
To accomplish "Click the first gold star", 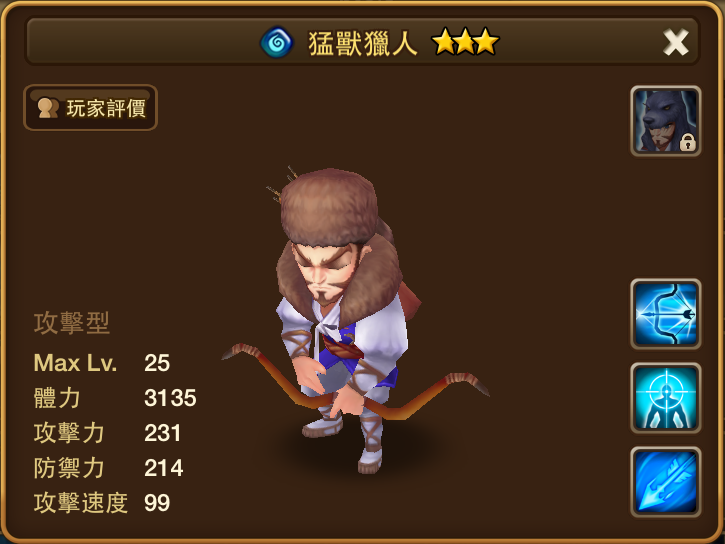I will click(444, 42).
